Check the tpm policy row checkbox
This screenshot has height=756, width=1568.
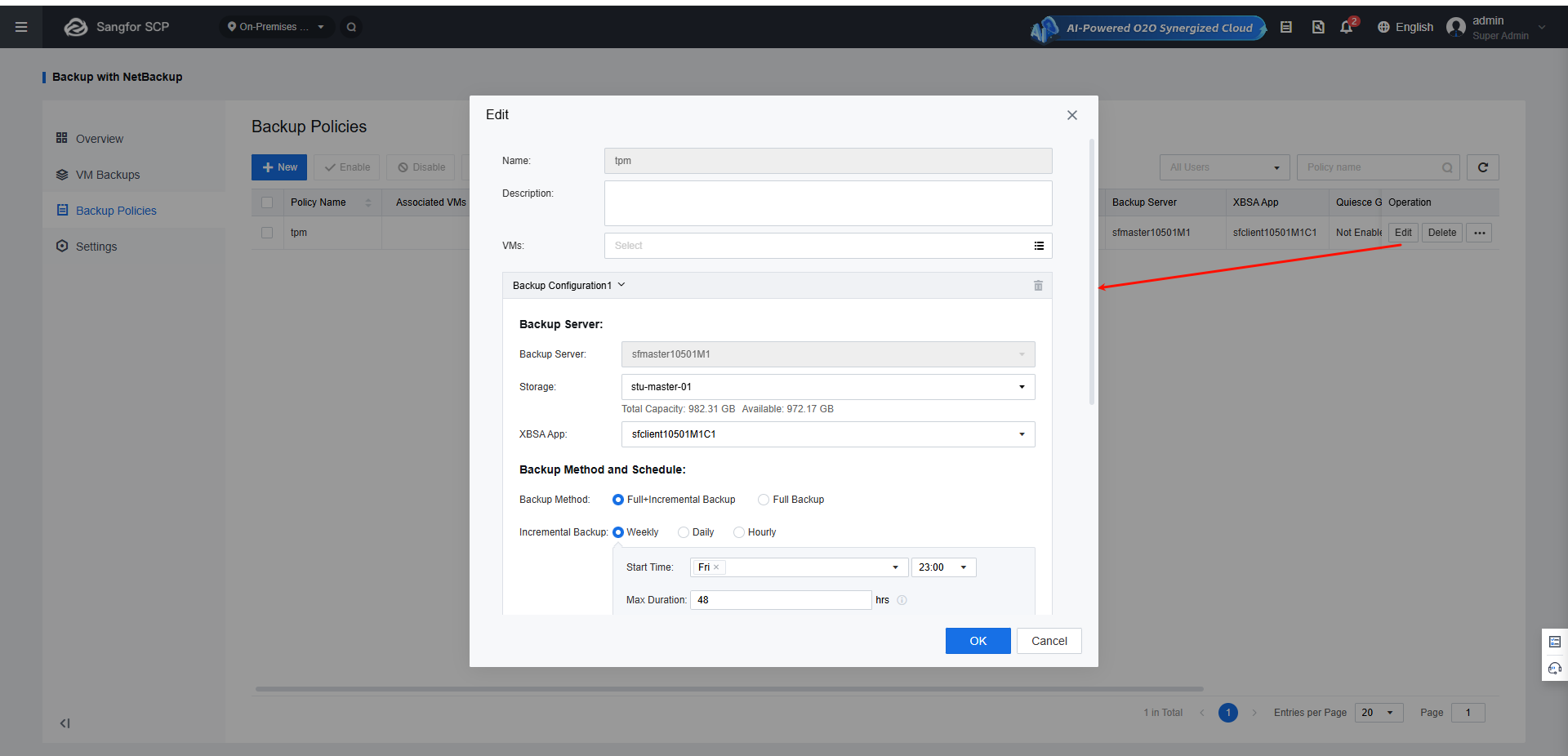point(267,233)
